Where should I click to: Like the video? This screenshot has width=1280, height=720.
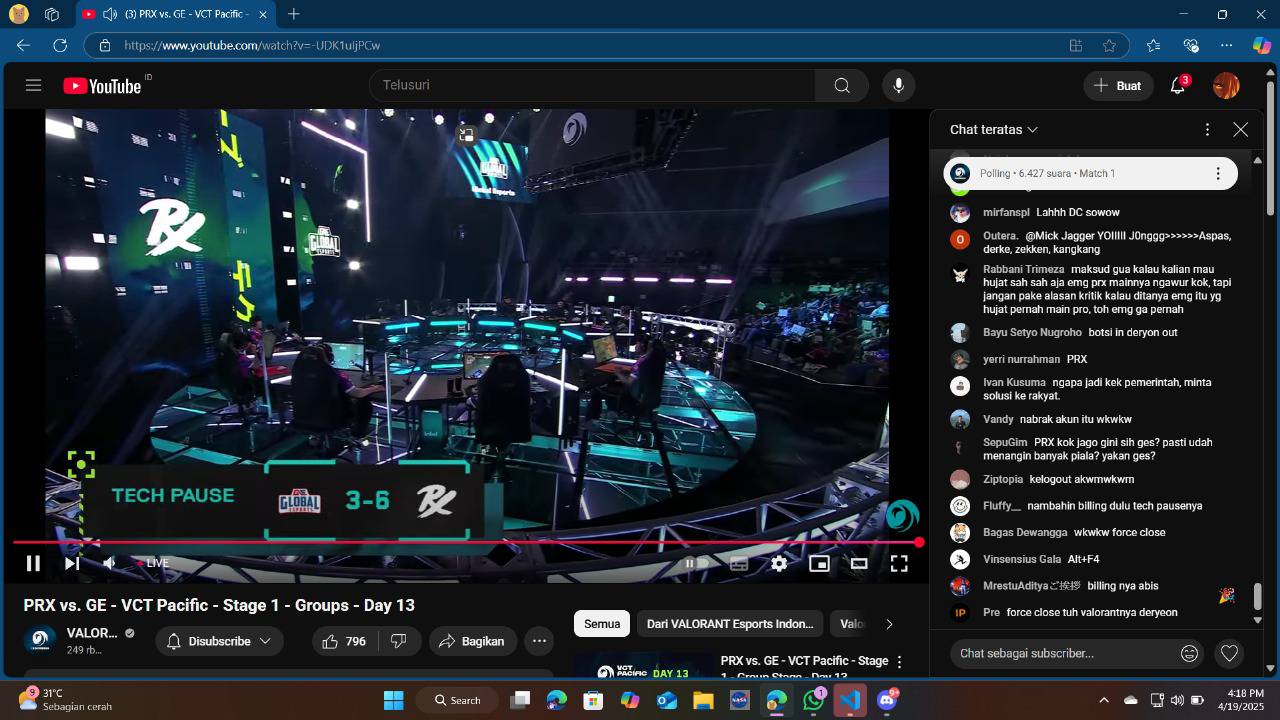[x=343, y=641]
